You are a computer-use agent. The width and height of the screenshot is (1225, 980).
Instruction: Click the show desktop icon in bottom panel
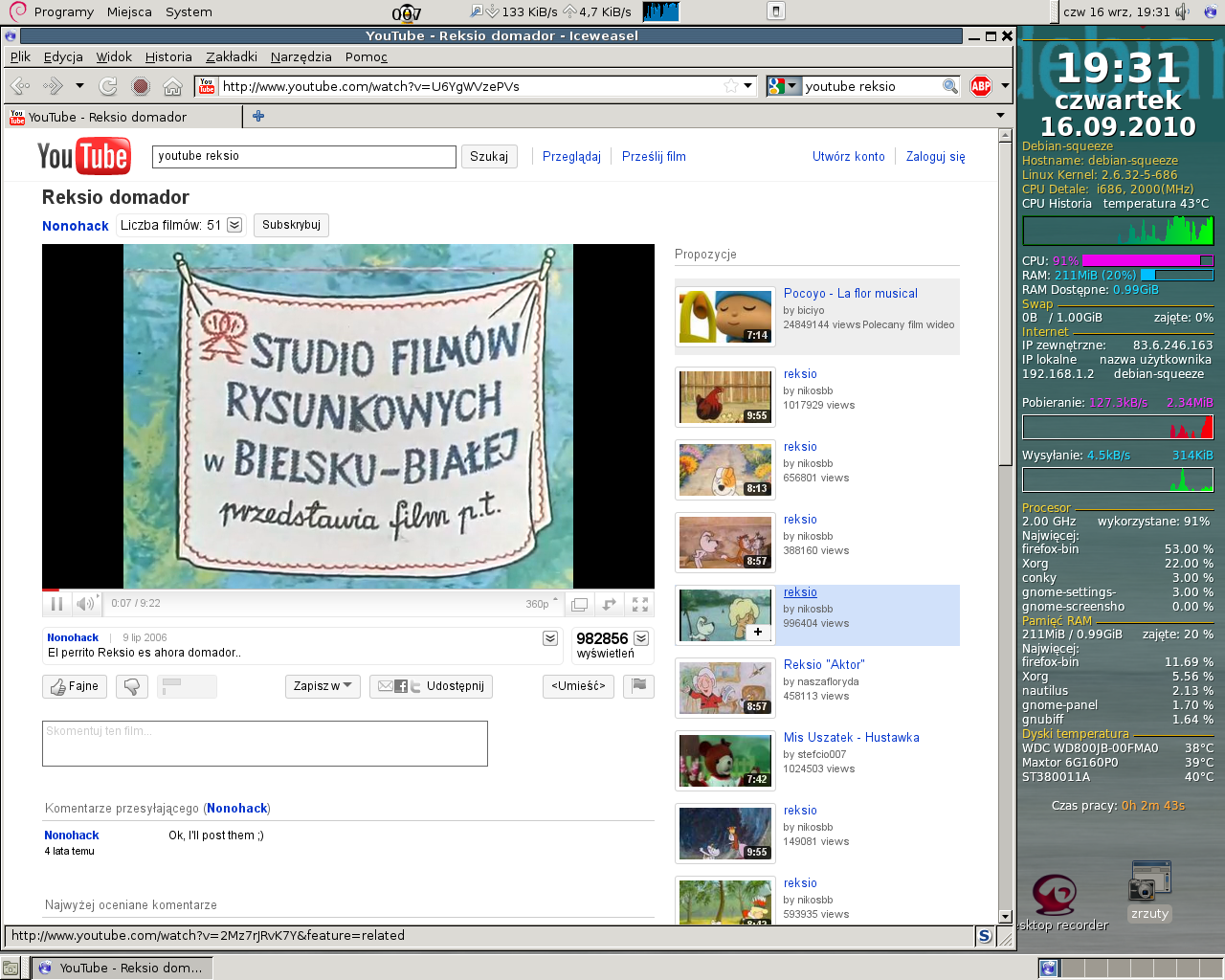coord(11,968)
